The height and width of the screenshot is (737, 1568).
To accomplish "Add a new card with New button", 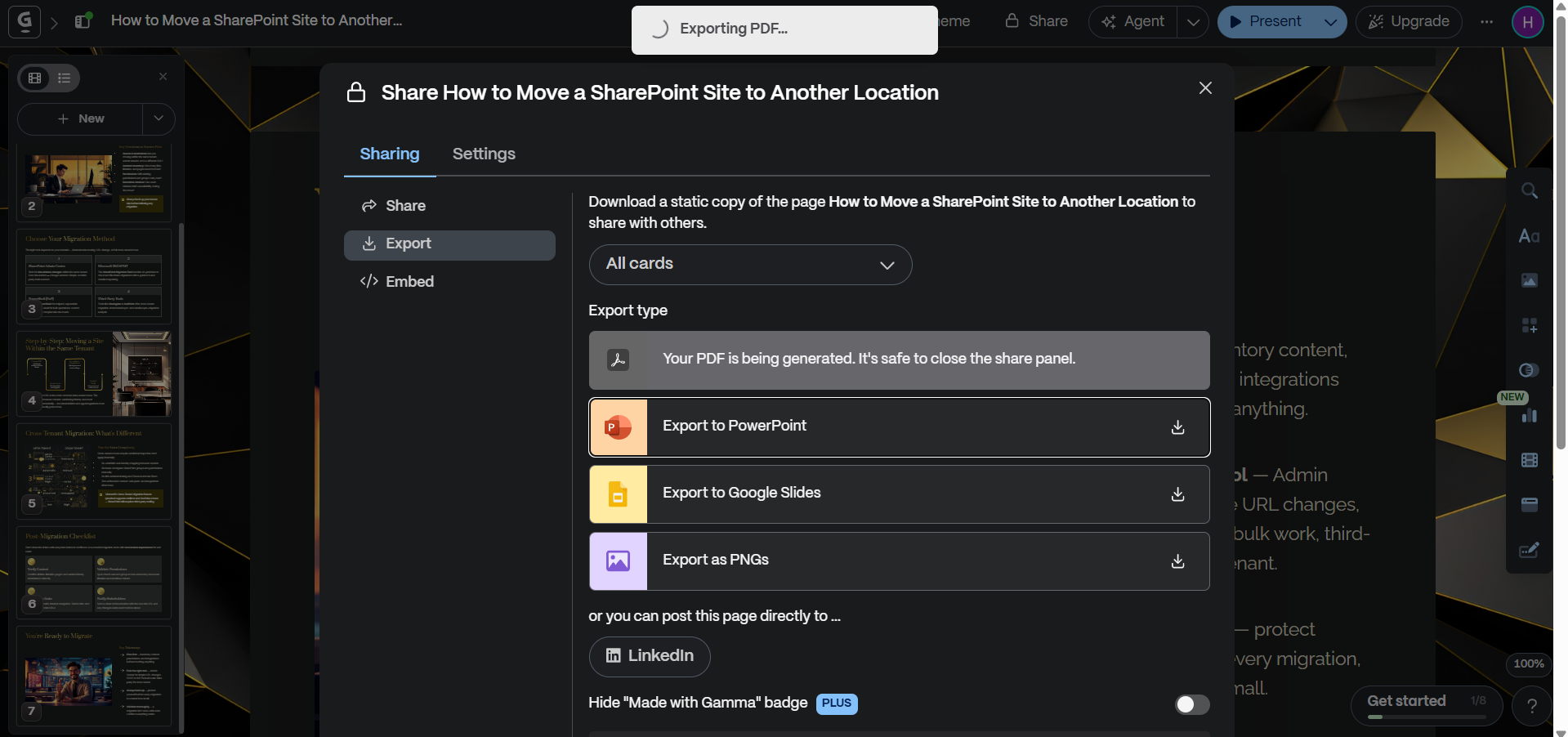I will coord(81,119).
